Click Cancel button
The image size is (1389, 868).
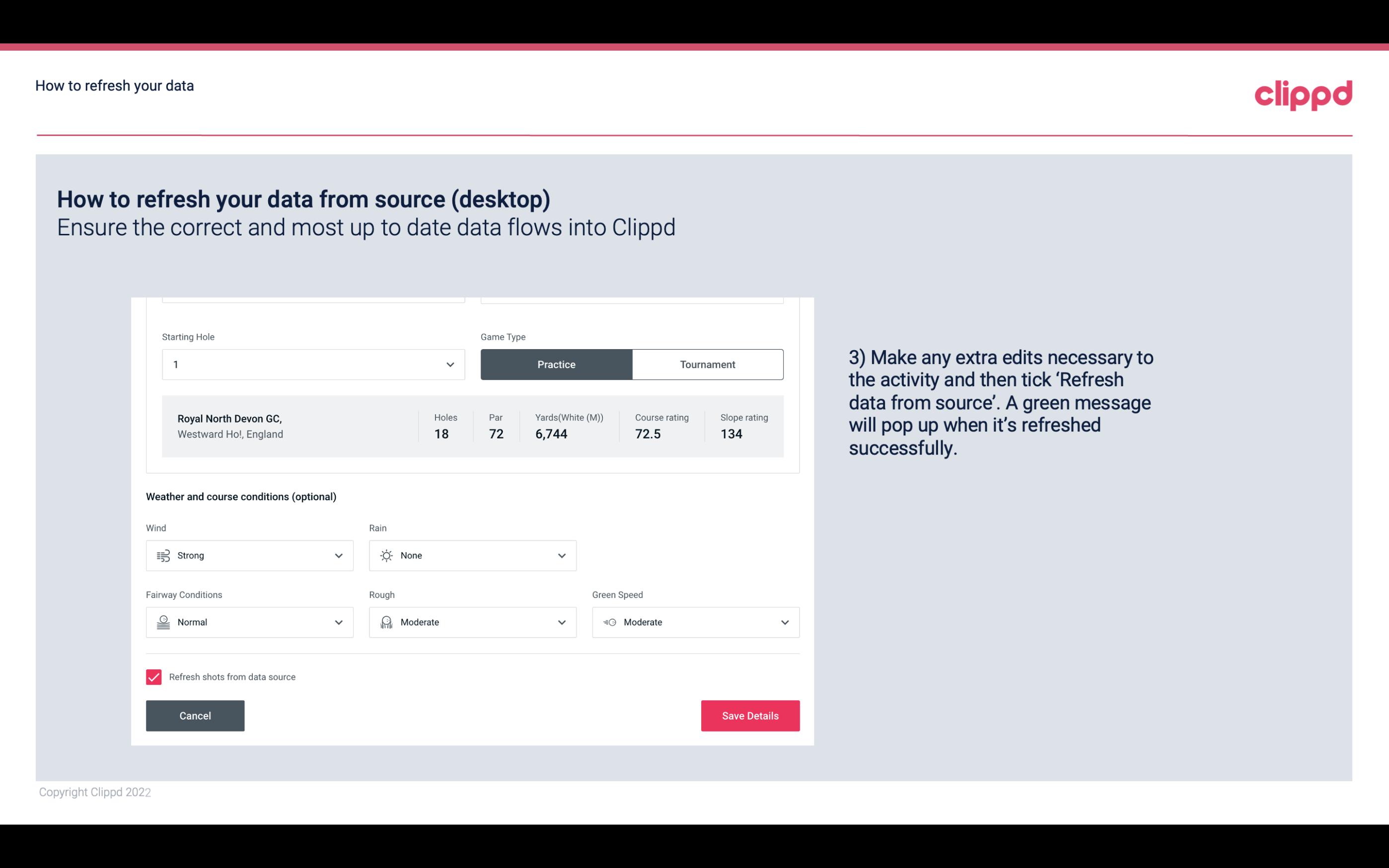195,716
